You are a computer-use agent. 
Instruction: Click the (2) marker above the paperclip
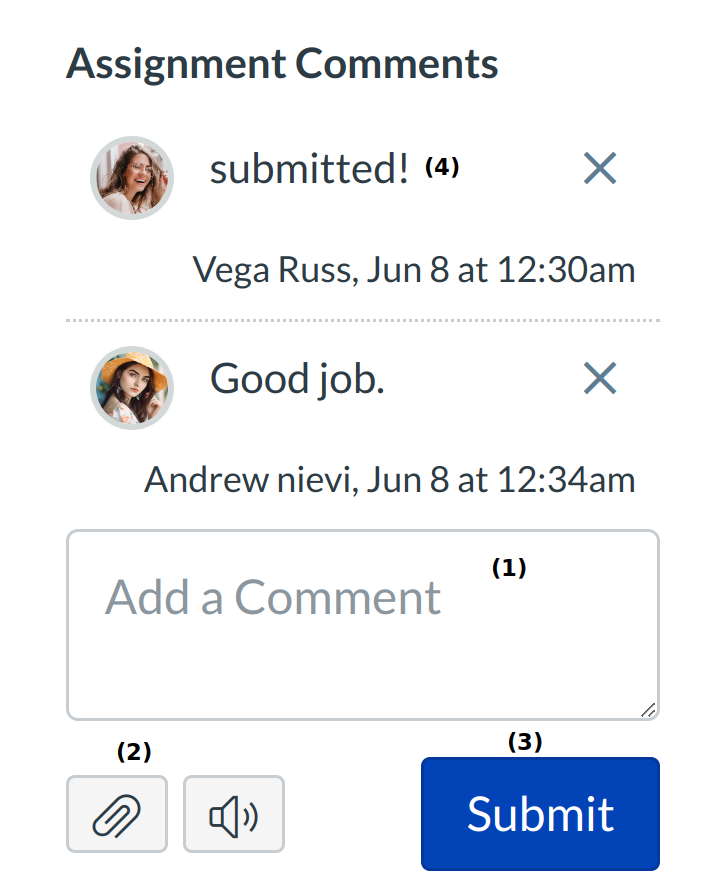[134, 752]
